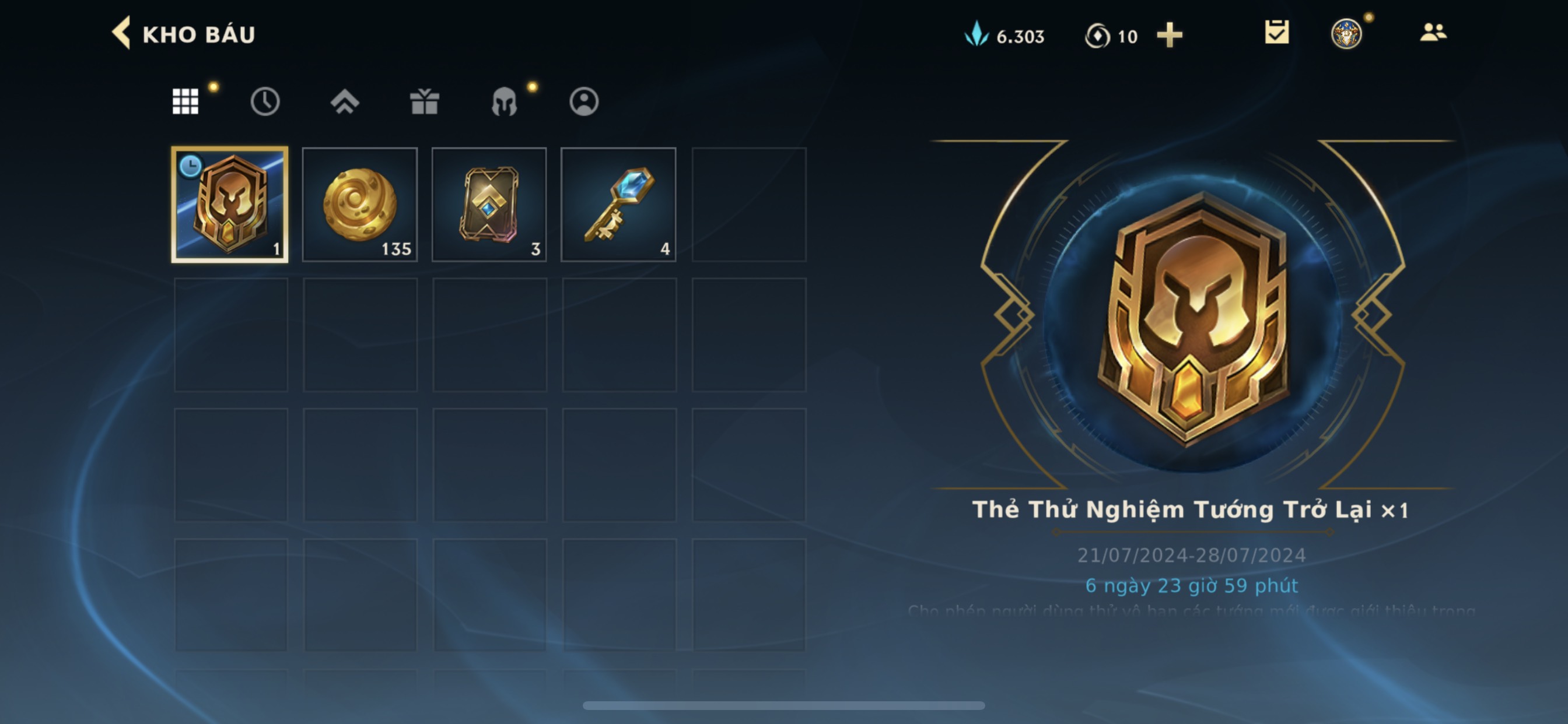This screenshot has width=1568, height=724.
Task: Select the champion trial card item
Action: [x=230, y=205]
